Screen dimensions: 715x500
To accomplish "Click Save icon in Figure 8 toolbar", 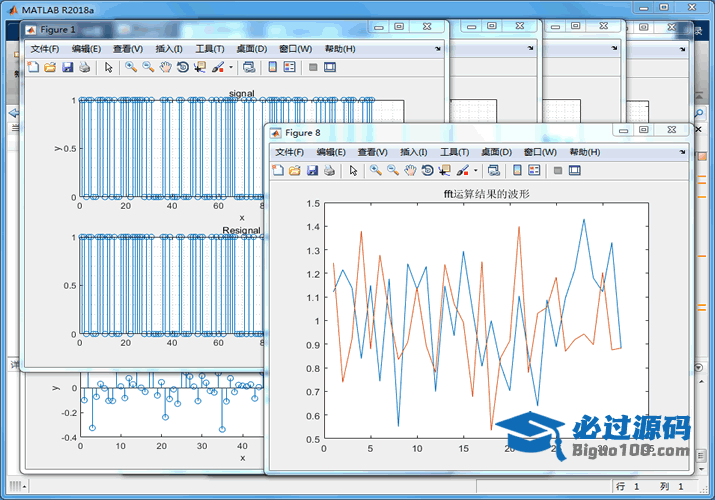I will pyautogui.click(x=312, y=170).
